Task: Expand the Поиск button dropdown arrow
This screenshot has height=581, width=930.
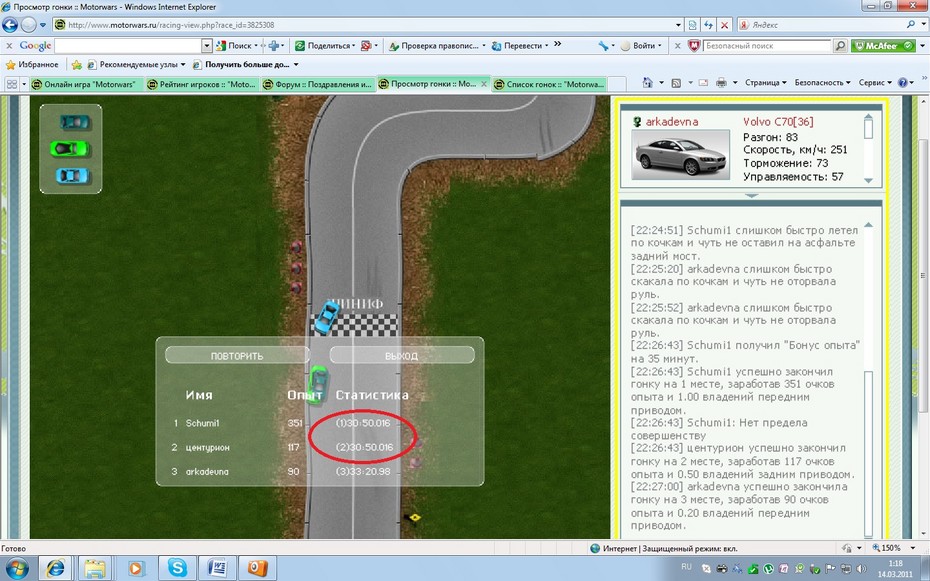Action: [x=256, y=46]
